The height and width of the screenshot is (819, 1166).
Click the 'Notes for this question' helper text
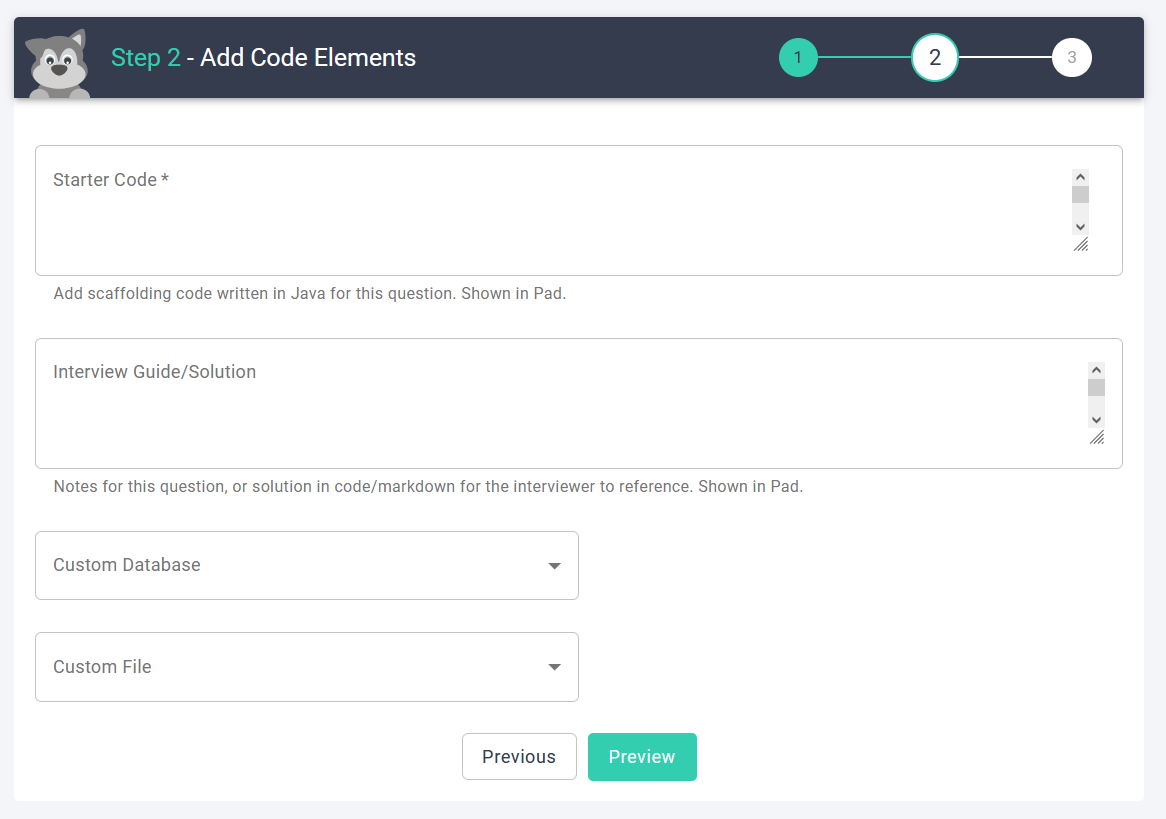pos(428,486)
